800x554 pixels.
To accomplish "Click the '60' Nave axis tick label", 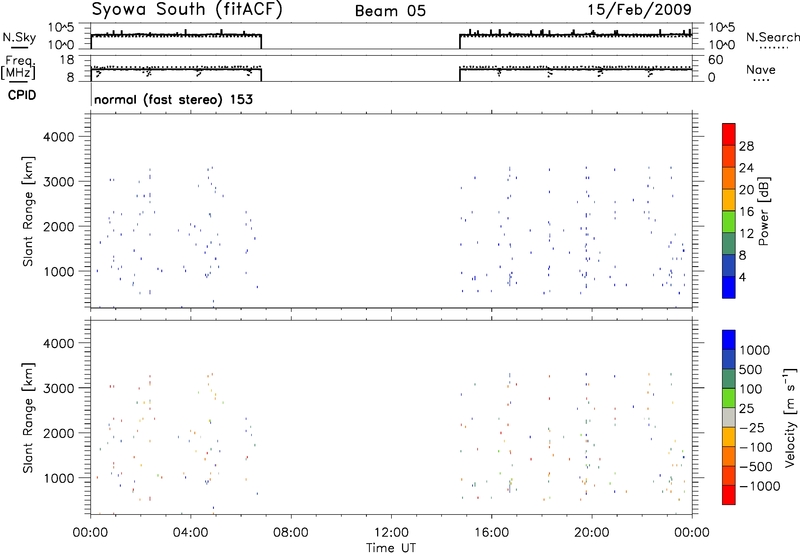I will (716, 60).
